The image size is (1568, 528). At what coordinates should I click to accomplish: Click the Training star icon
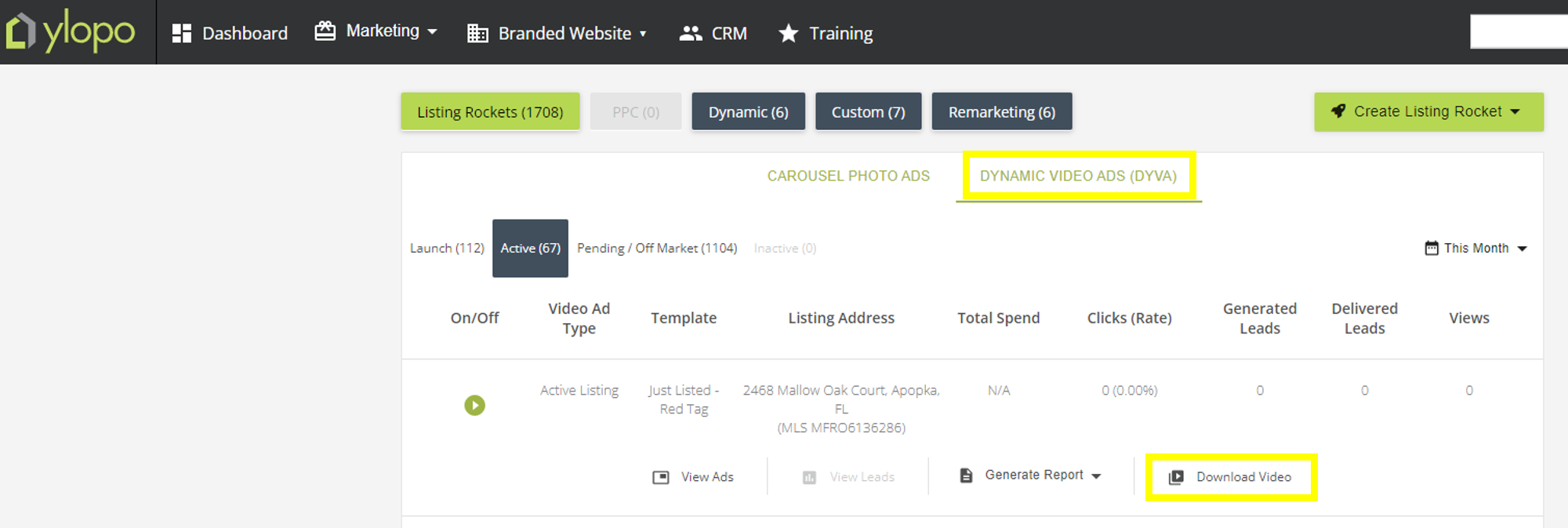click(788, 33)
